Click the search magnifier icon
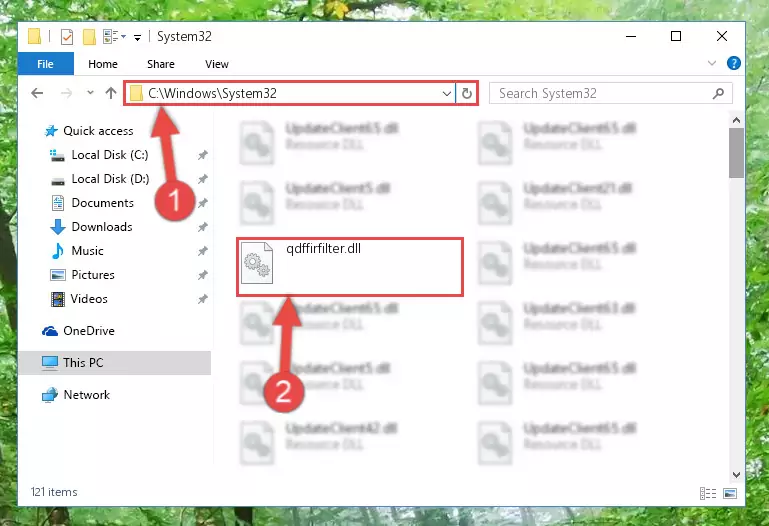Image resolution: width=769 pixels, height=526 pixels. coord(718,93)
